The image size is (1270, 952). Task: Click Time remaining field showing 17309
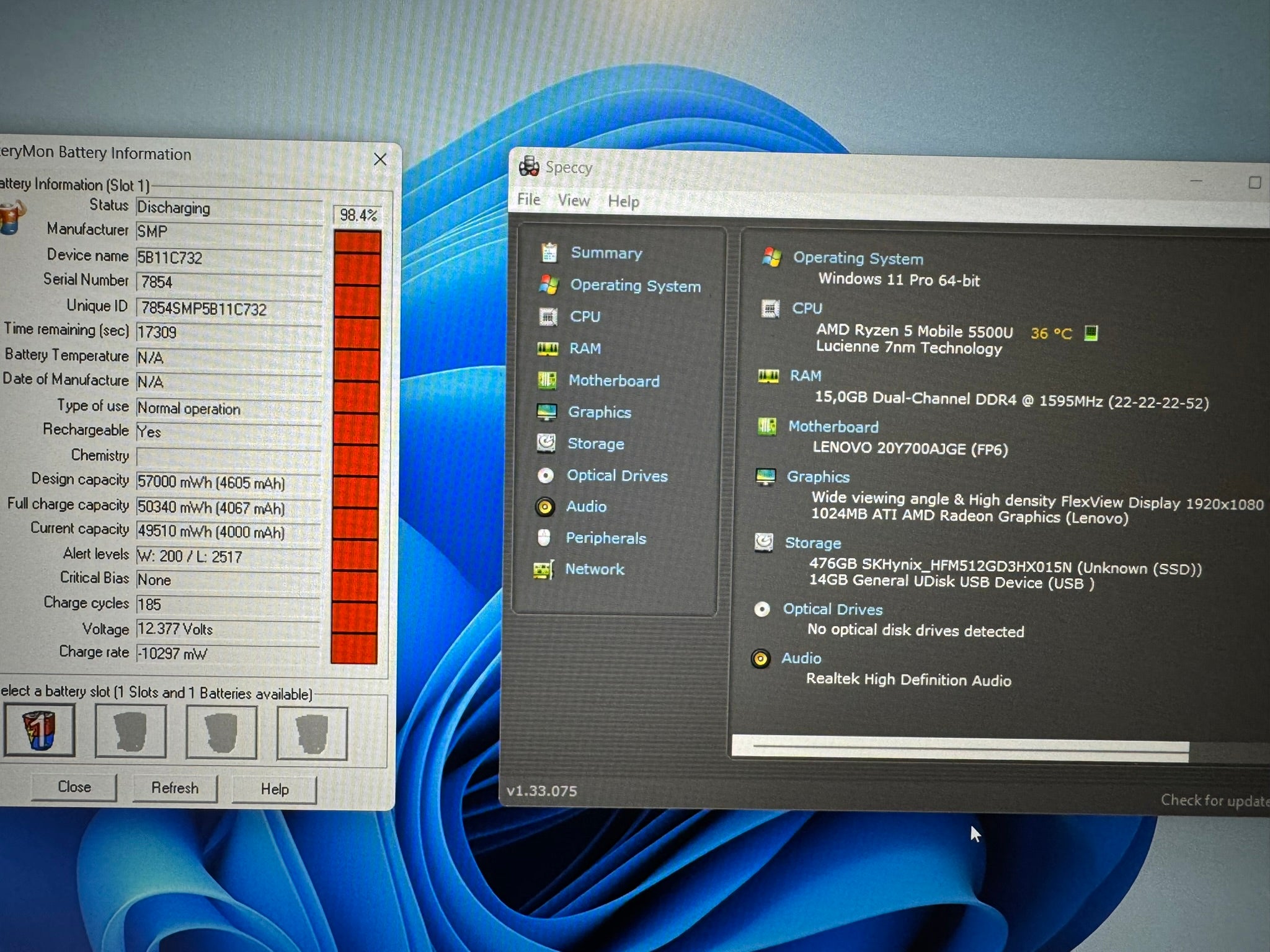[x=229, y=332]
